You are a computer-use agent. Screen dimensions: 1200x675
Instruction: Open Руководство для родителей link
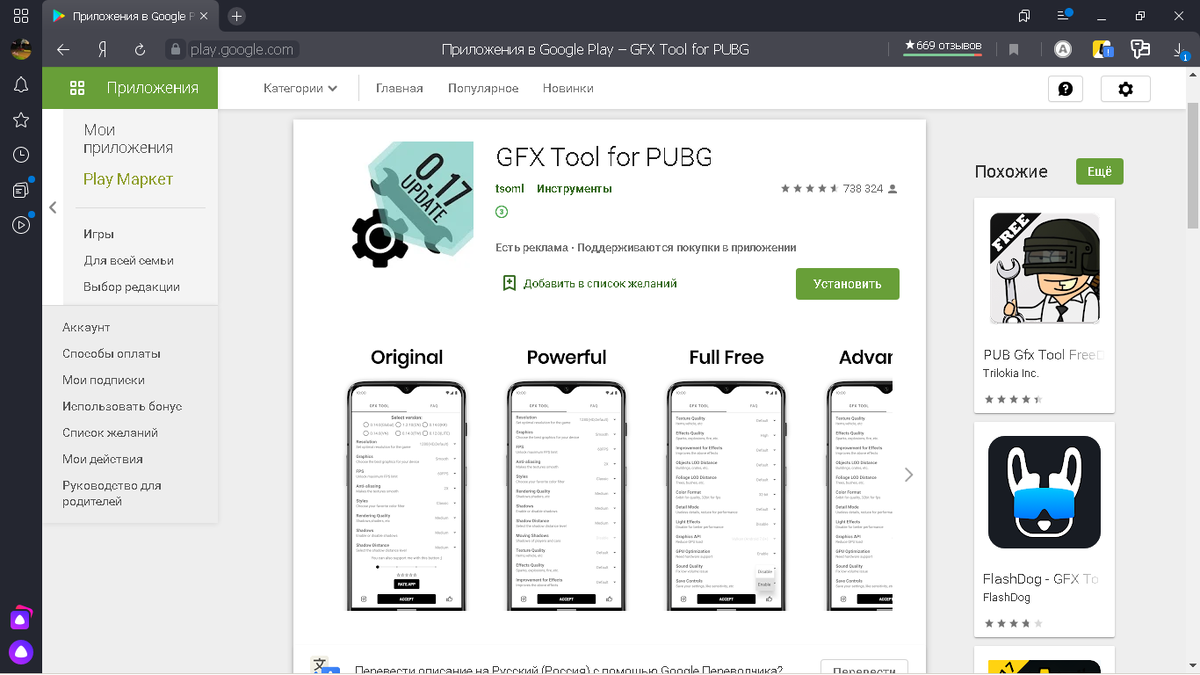coord(111,493)
